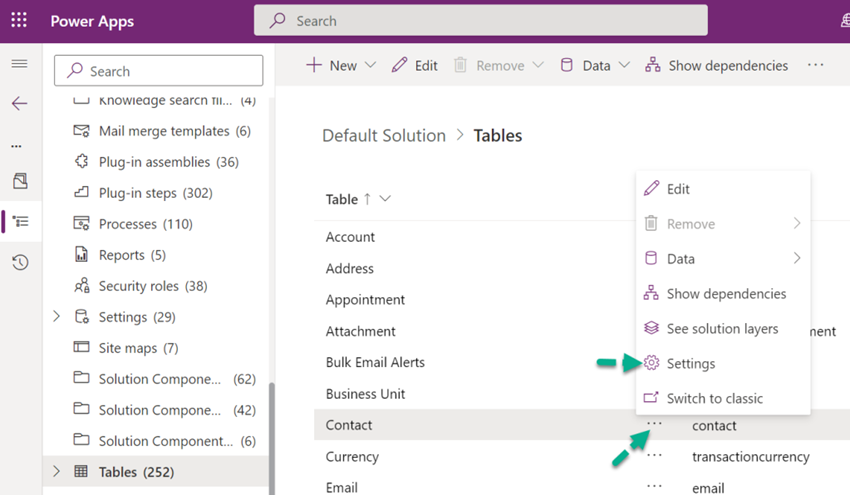The image size is (850, 495).
Task: Open the Attachment table
Action: (360, 331)
